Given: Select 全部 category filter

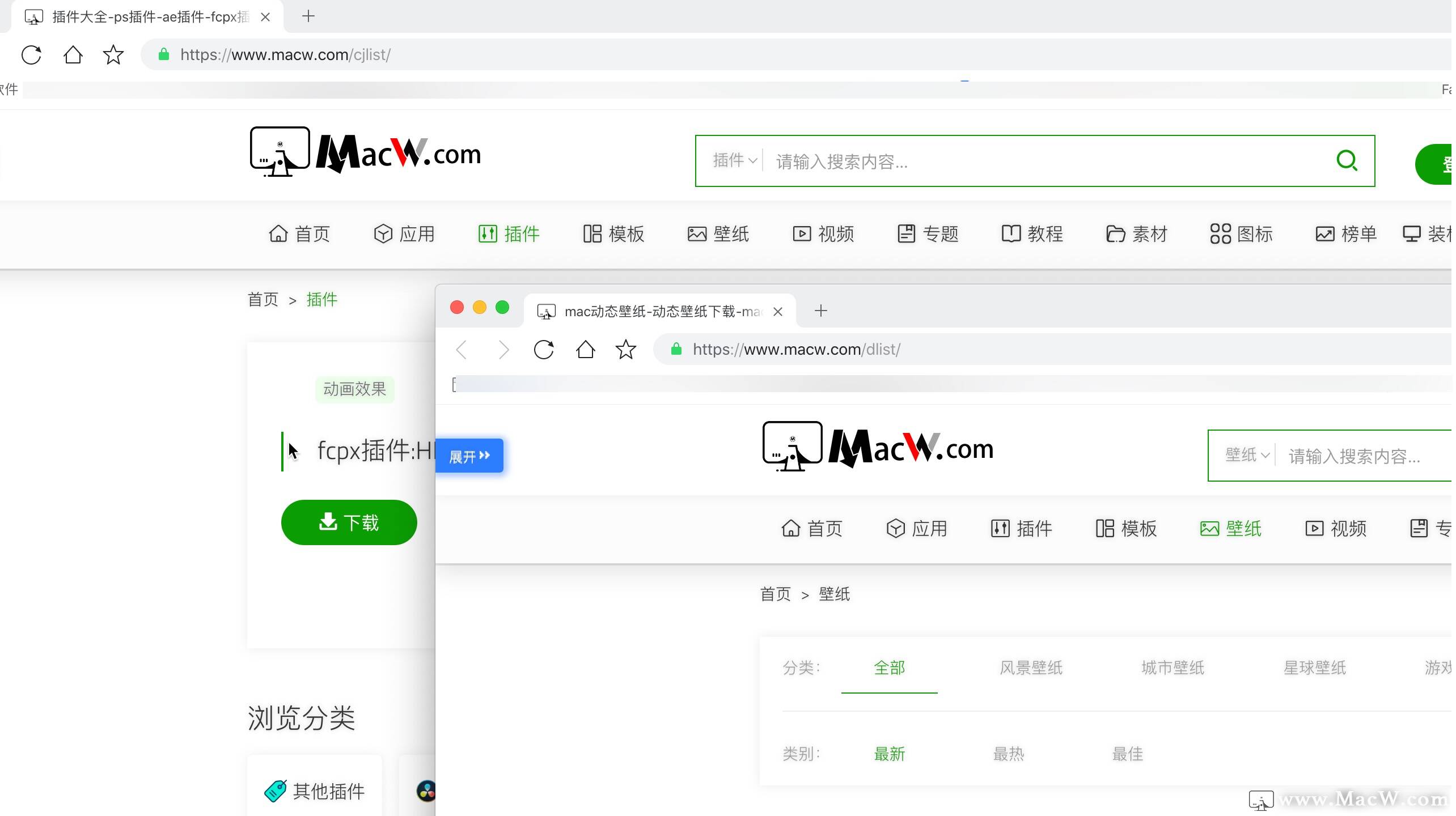Looking at the screenshot, I should pyautogui.click(x=890, y=668).
